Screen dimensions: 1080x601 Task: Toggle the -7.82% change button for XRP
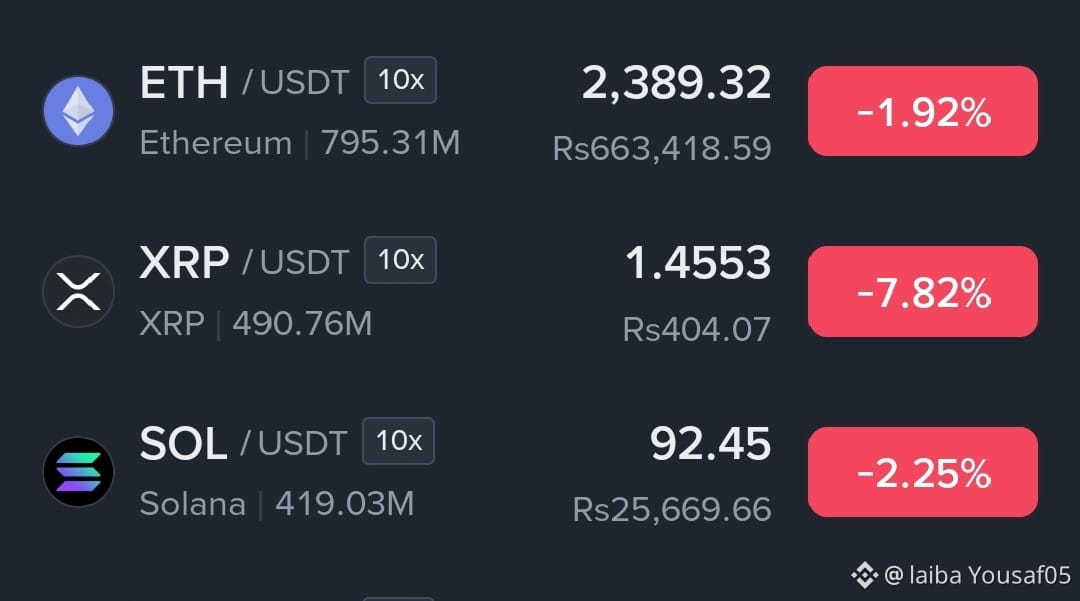coord(923,291)
